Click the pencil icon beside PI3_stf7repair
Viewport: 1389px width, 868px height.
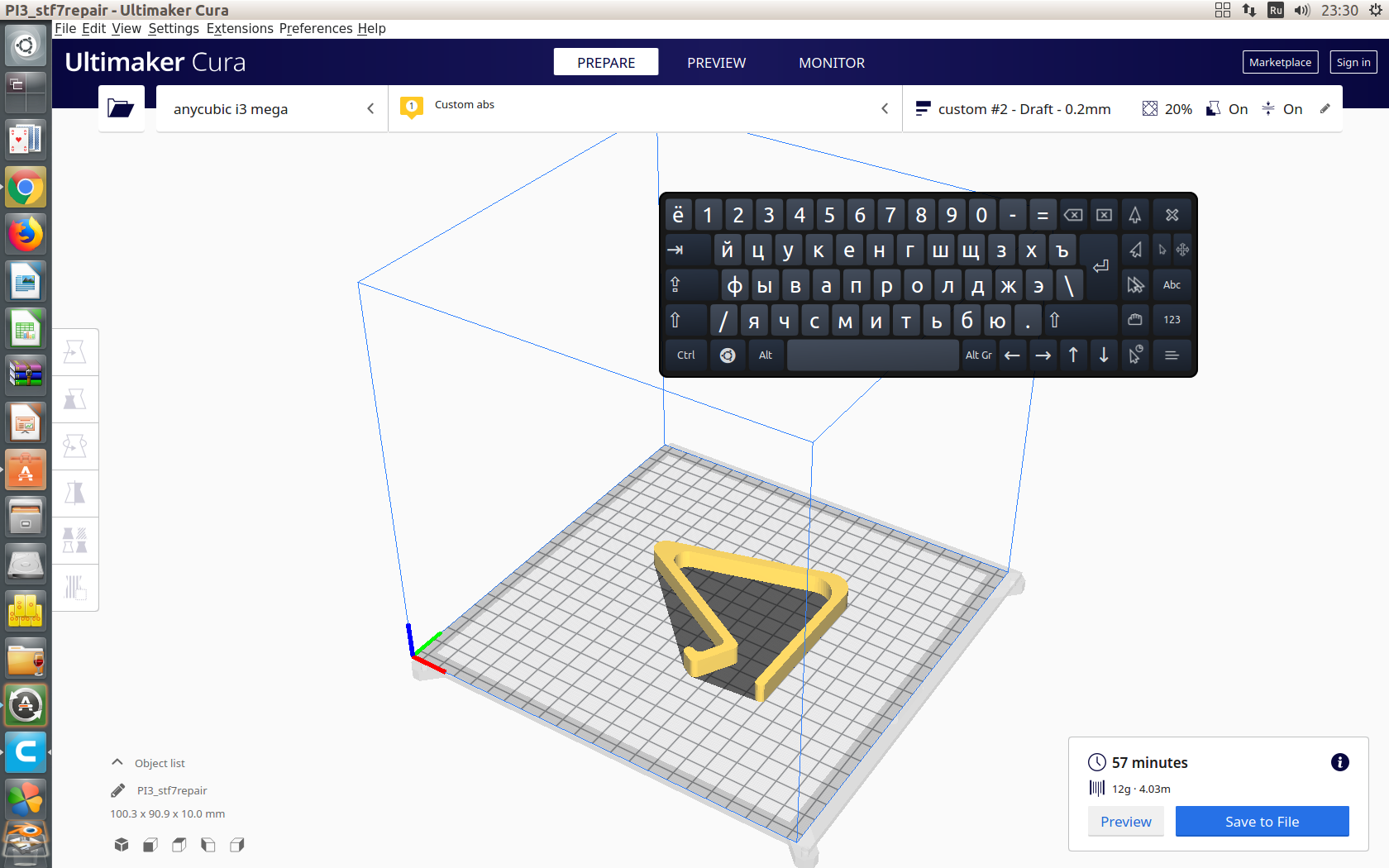point(118,790)
